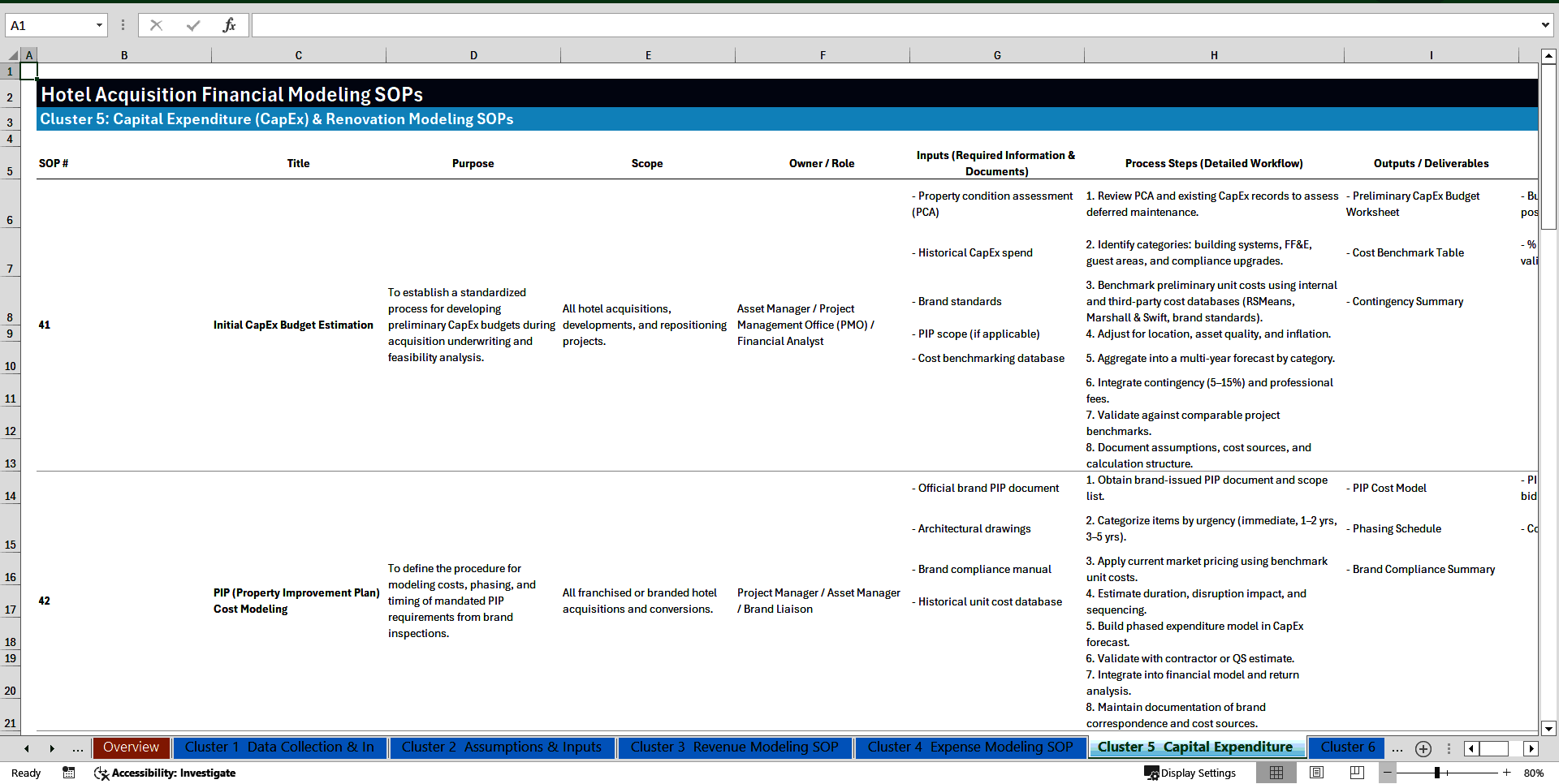1559x784 pixels.
Task: Add a new sheet with the plus button
Action: (1423, 747)
